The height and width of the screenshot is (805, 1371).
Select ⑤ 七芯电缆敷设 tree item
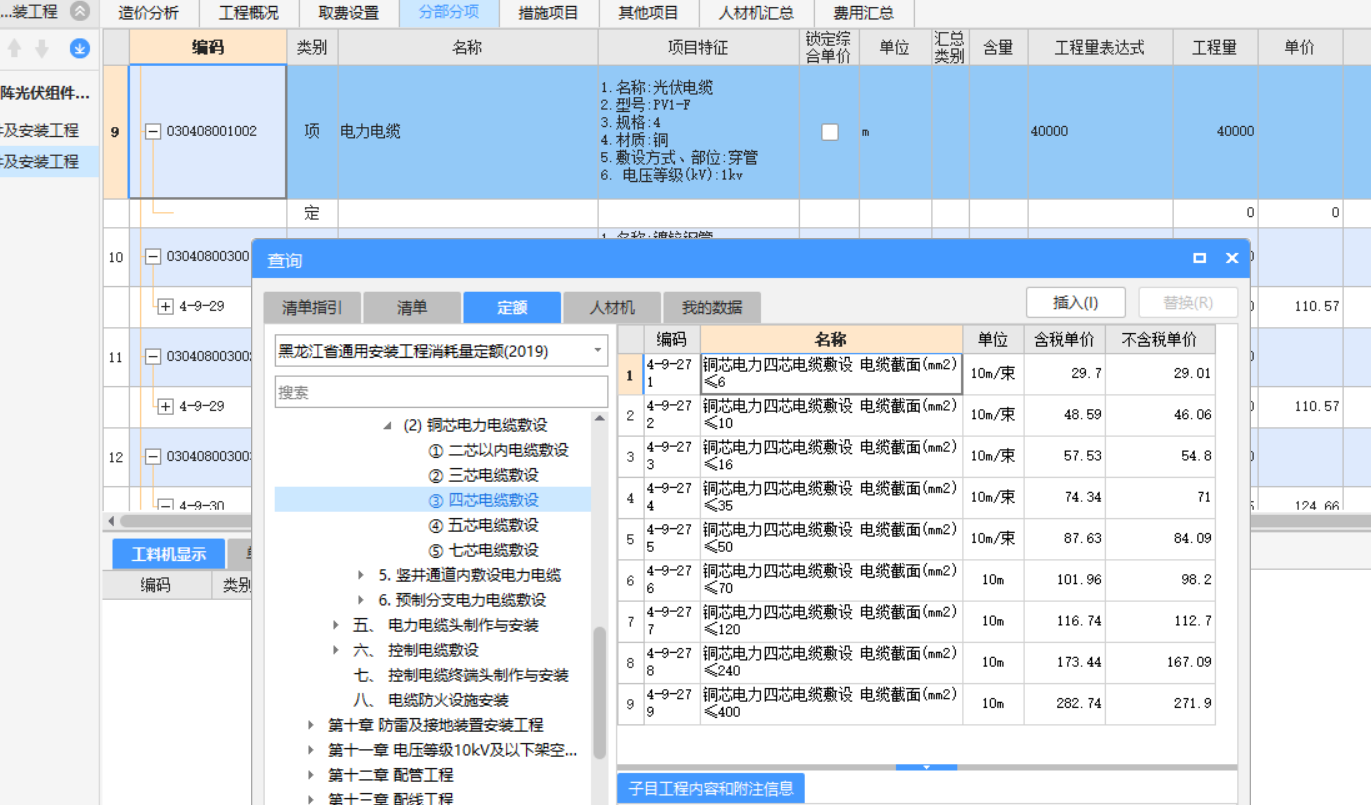coord(483,550)
